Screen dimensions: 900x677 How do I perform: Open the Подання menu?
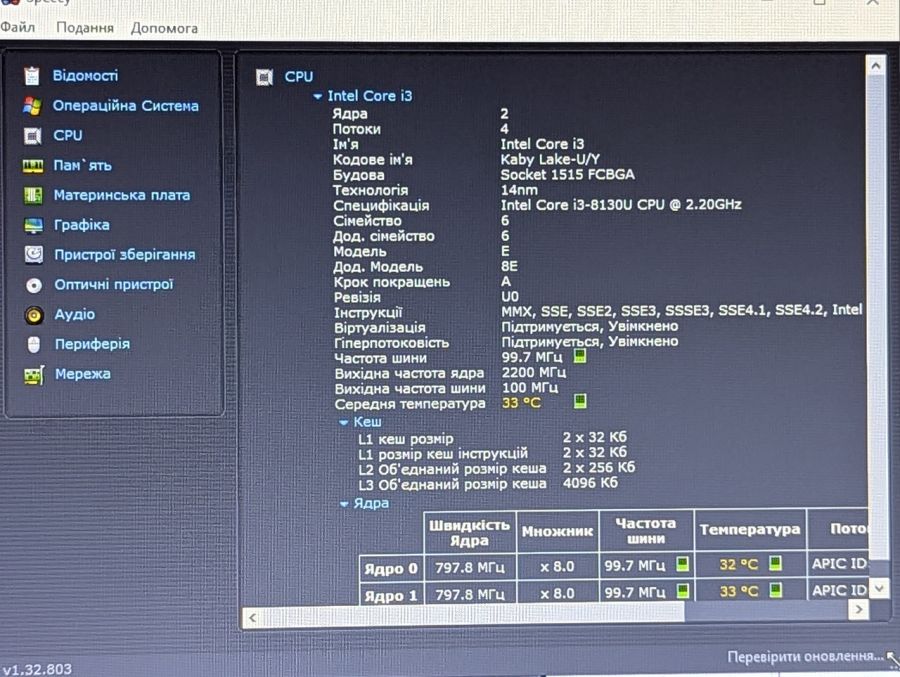[85, 28]
